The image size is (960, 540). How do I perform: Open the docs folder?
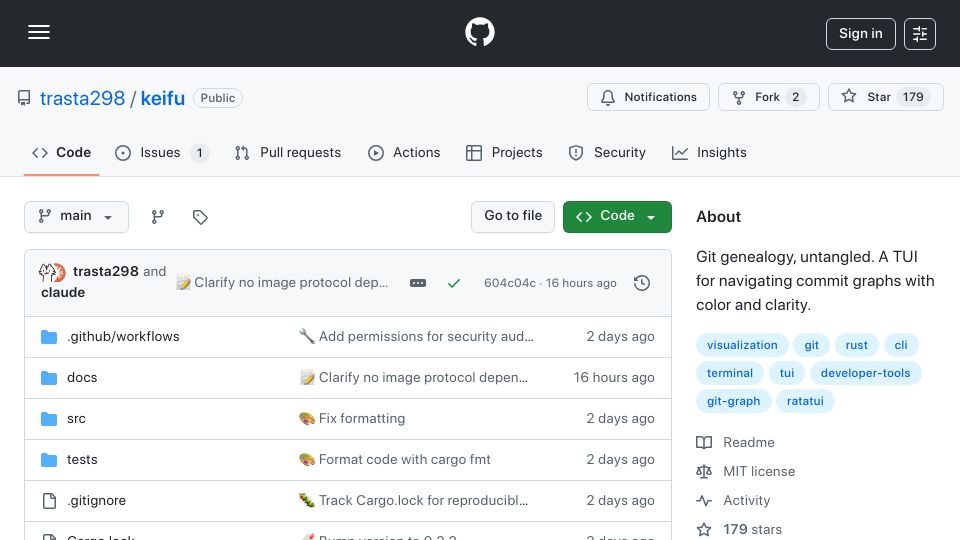pos(82,378)
